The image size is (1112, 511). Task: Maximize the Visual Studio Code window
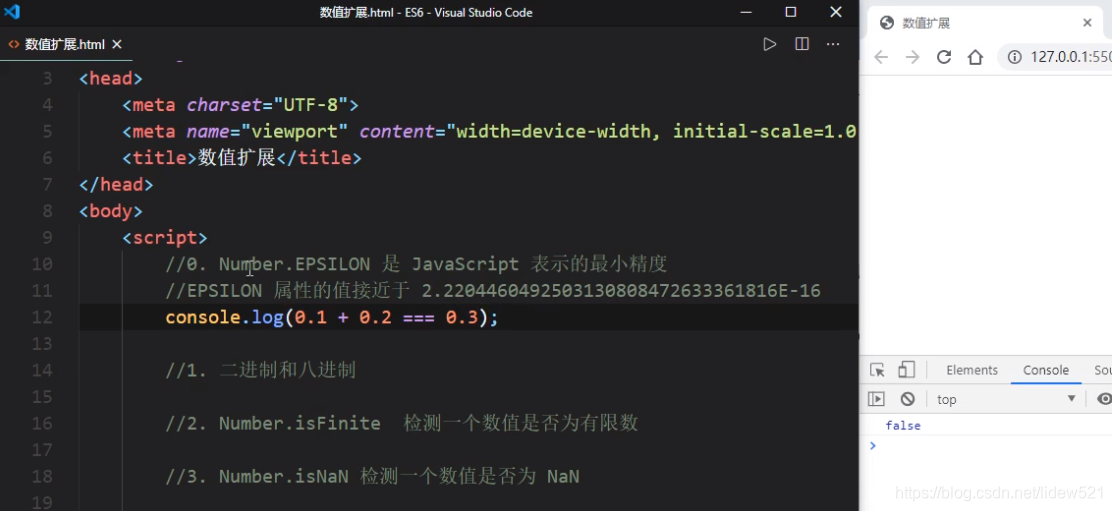[x=791, y=12]
